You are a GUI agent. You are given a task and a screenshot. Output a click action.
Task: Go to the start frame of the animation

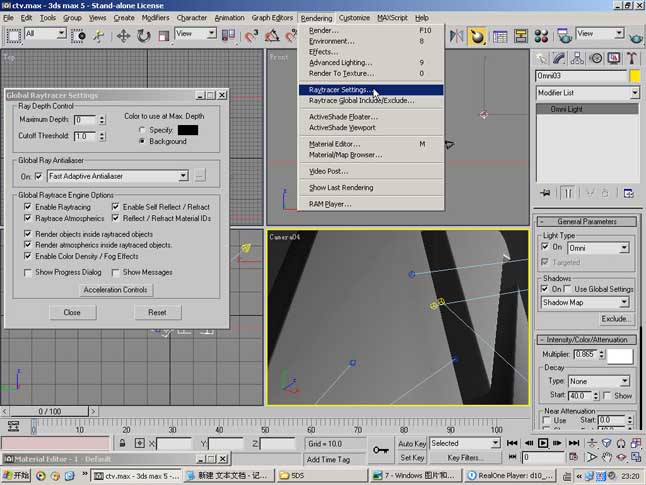pos(512,443)
